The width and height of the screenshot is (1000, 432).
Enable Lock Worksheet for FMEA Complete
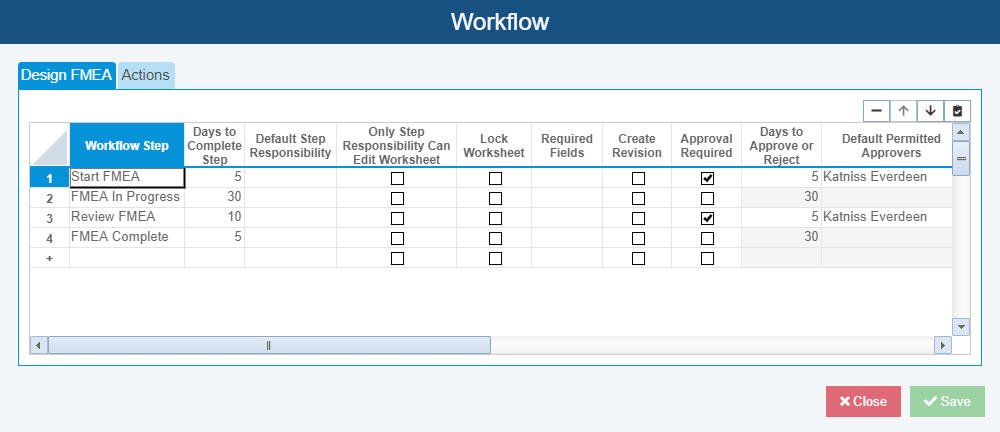(x=495, y=238)
